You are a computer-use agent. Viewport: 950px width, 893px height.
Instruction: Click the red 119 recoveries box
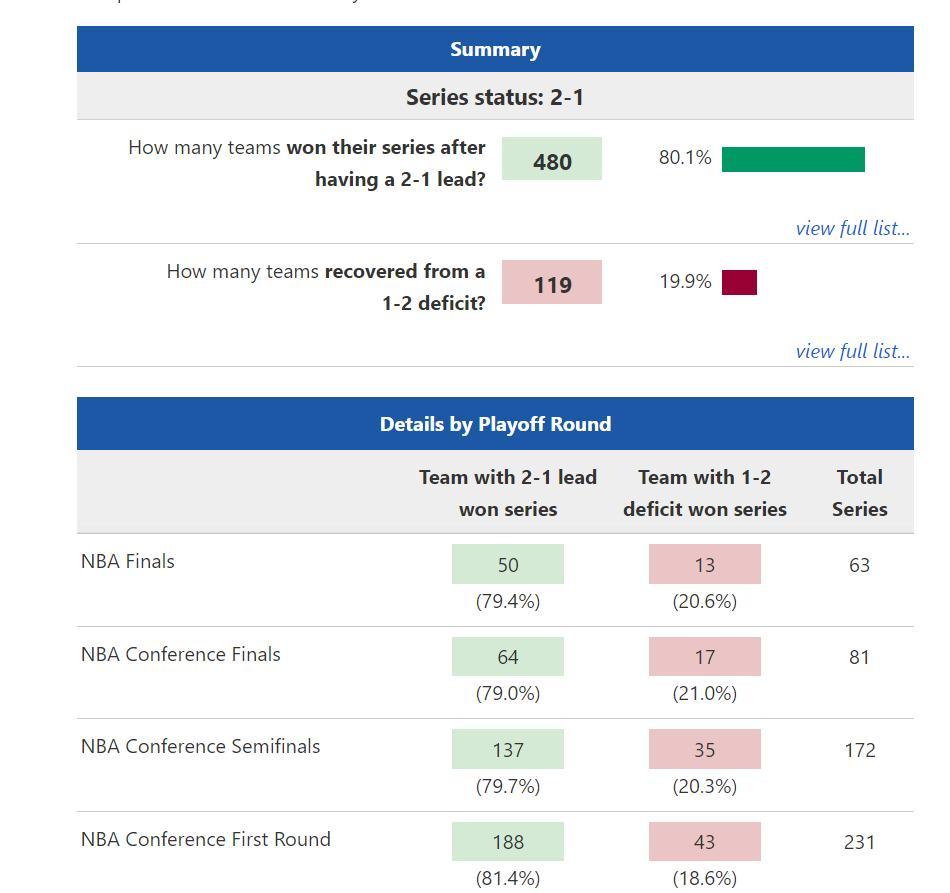(552, 283)
